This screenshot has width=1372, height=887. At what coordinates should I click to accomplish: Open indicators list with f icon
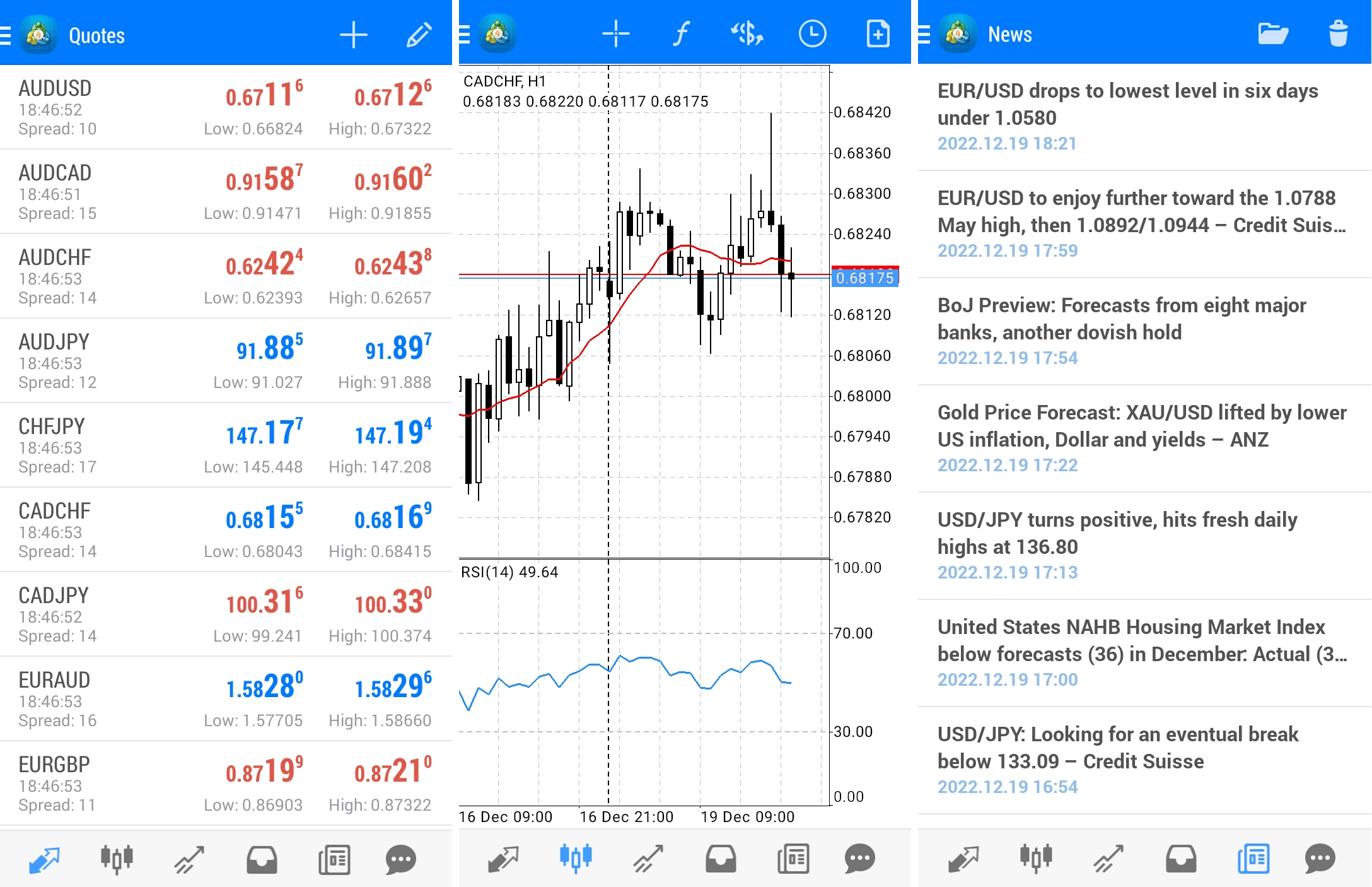pyautogui.click(x=681, y=34)
